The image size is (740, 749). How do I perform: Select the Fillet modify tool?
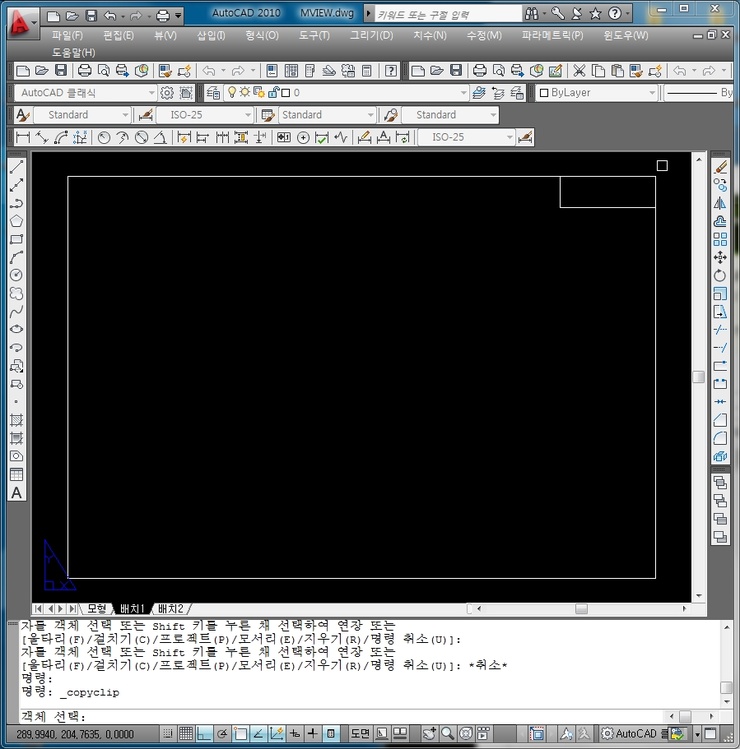(x=720, y=438)
